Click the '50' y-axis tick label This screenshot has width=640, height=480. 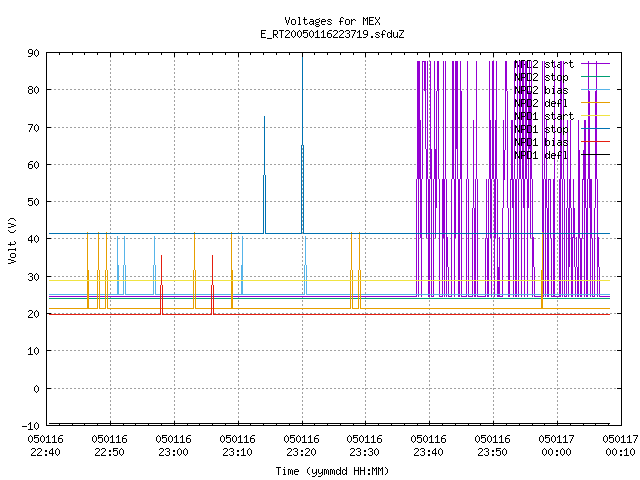click(x=33, y=202)
